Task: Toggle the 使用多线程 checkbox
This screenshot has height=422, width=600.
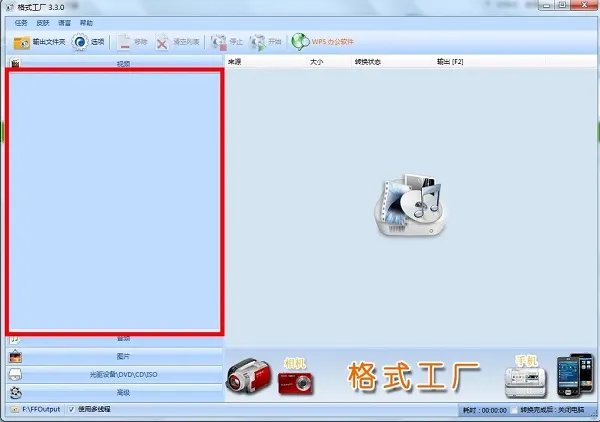Action: (71, 409)
